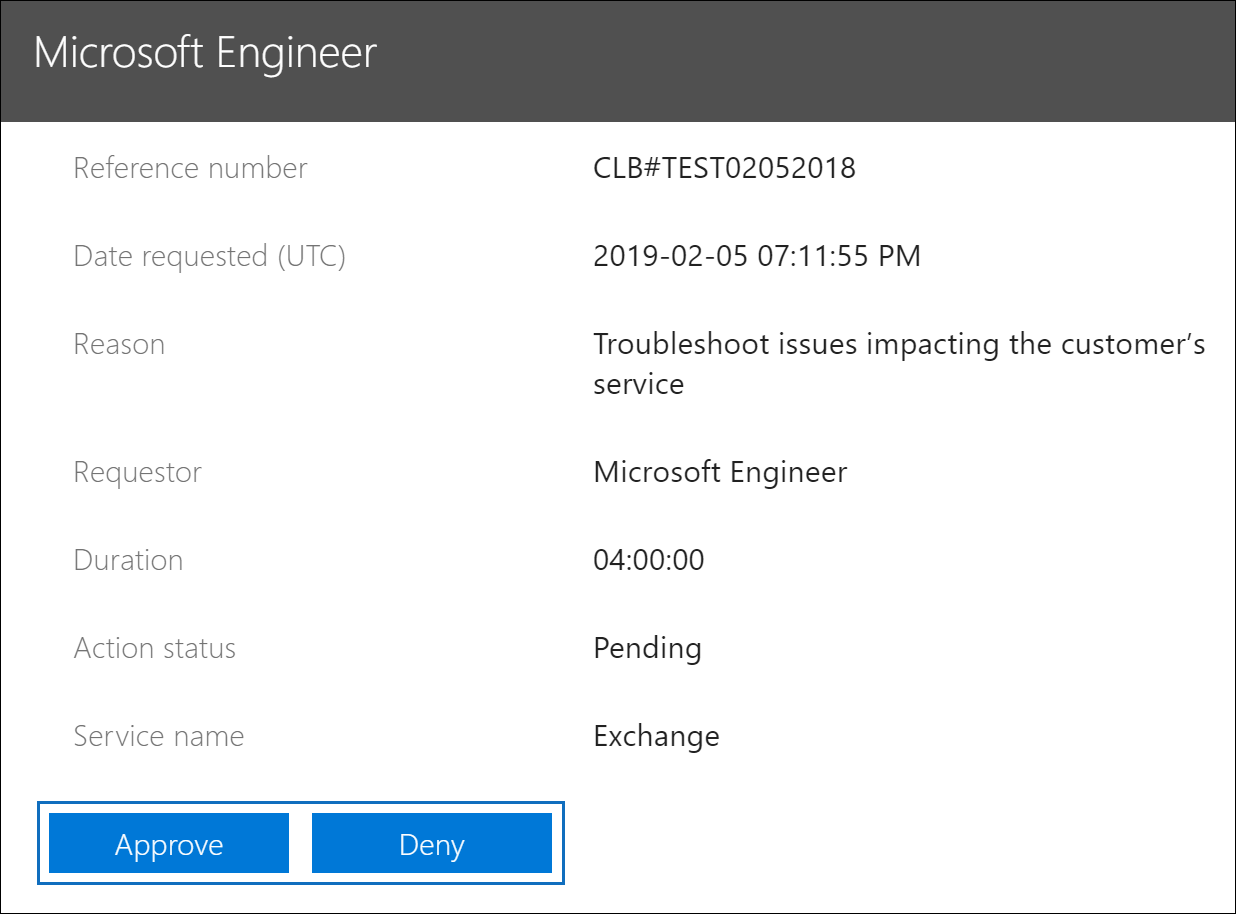Select the reference number CLB#TEST02052018
Image resolution: width=1236 pixels, height=914 pixels.
tap(725, 168)
